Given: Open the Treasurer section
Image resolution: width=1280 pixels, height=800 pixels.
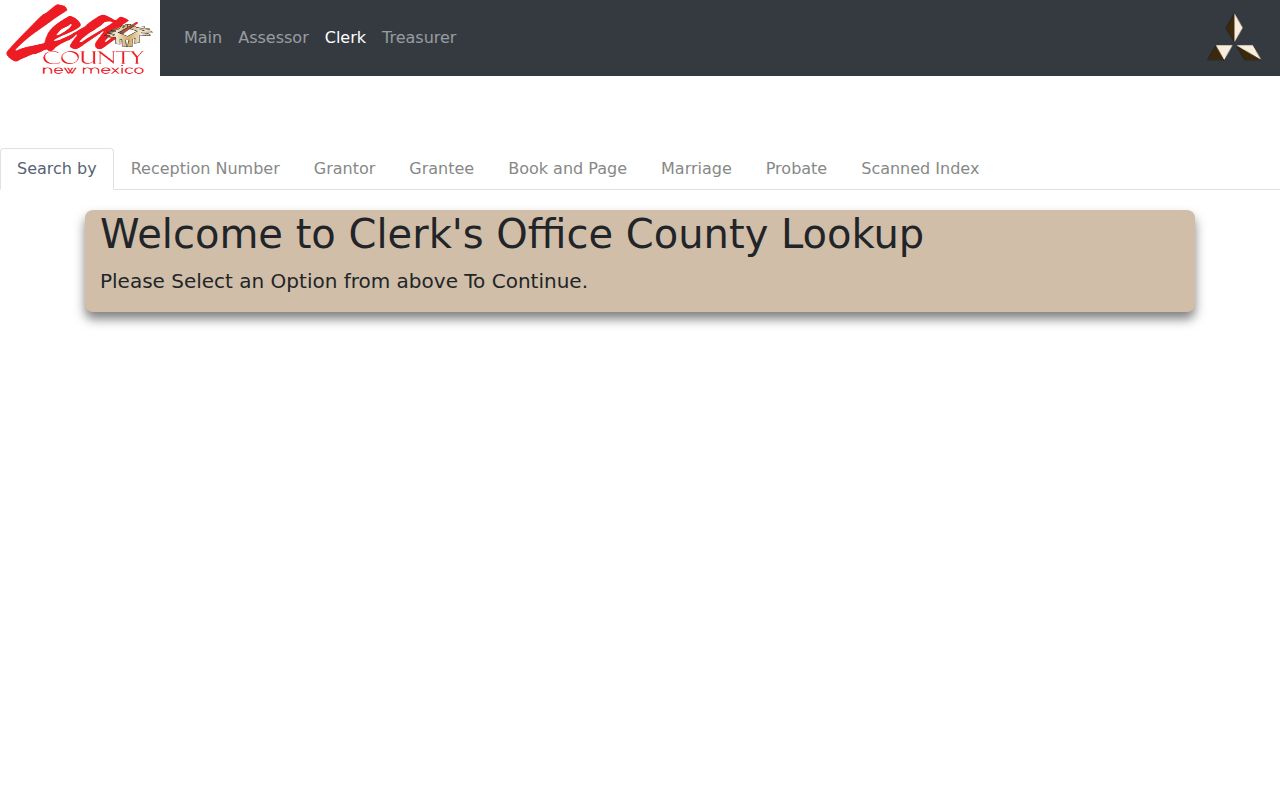Looking at the screenshot, I should tap(419, 38).
